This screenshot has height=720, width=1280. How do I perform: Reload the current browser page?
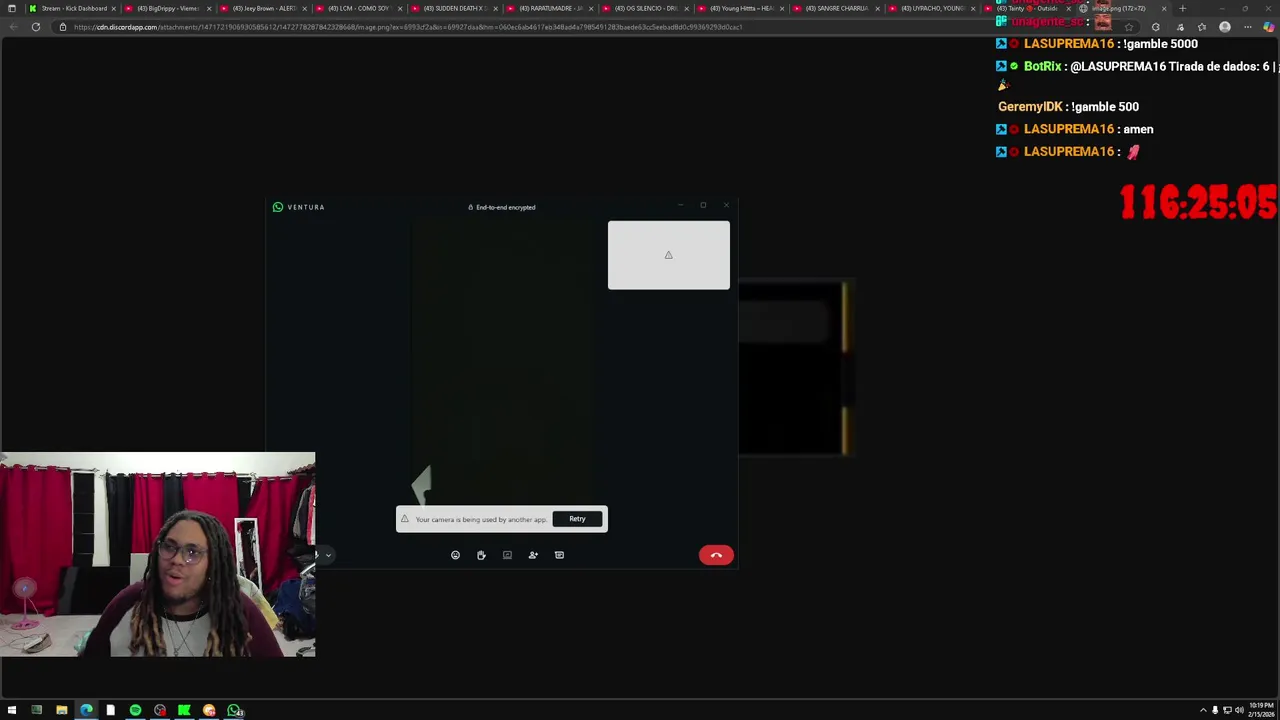tap(36, 27)
